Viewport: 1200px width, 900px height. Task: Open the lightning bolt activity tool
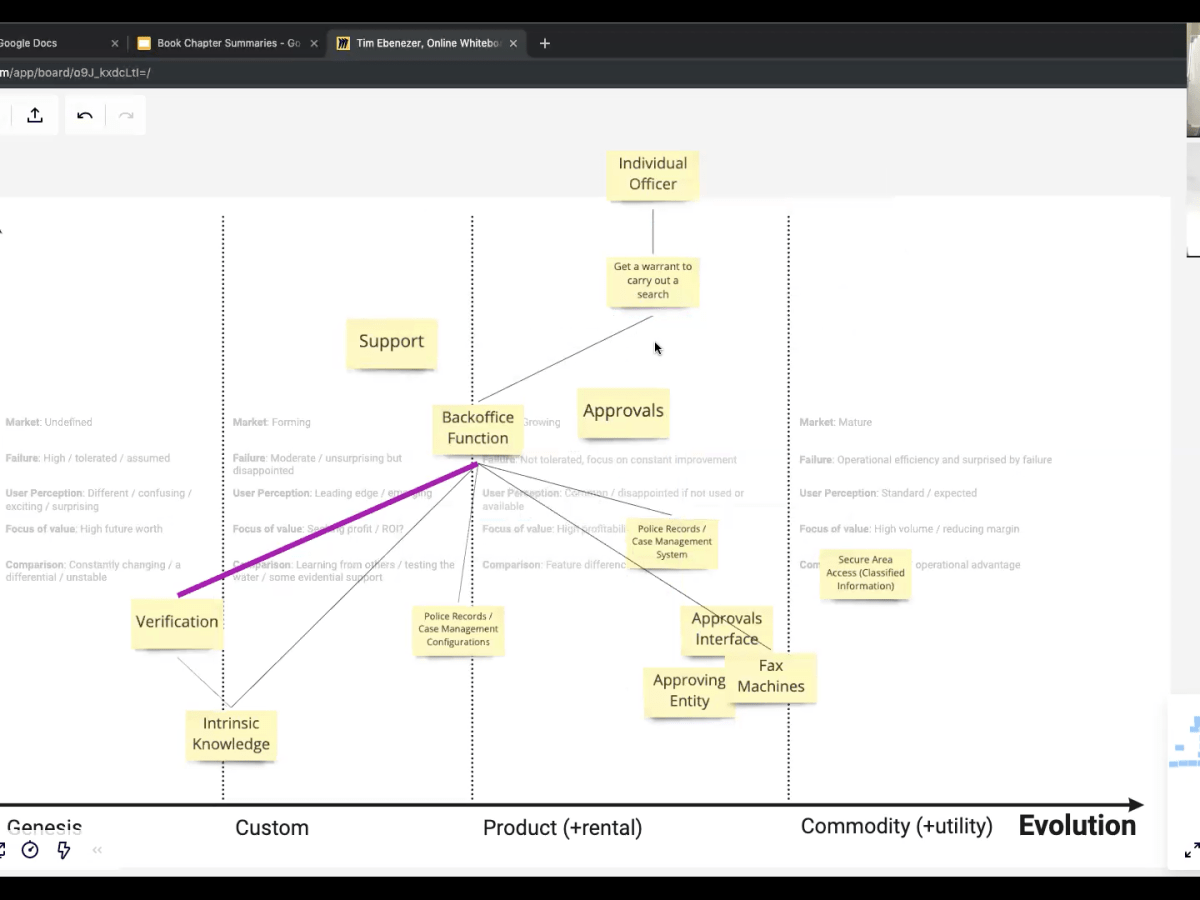tap(64, 850)
